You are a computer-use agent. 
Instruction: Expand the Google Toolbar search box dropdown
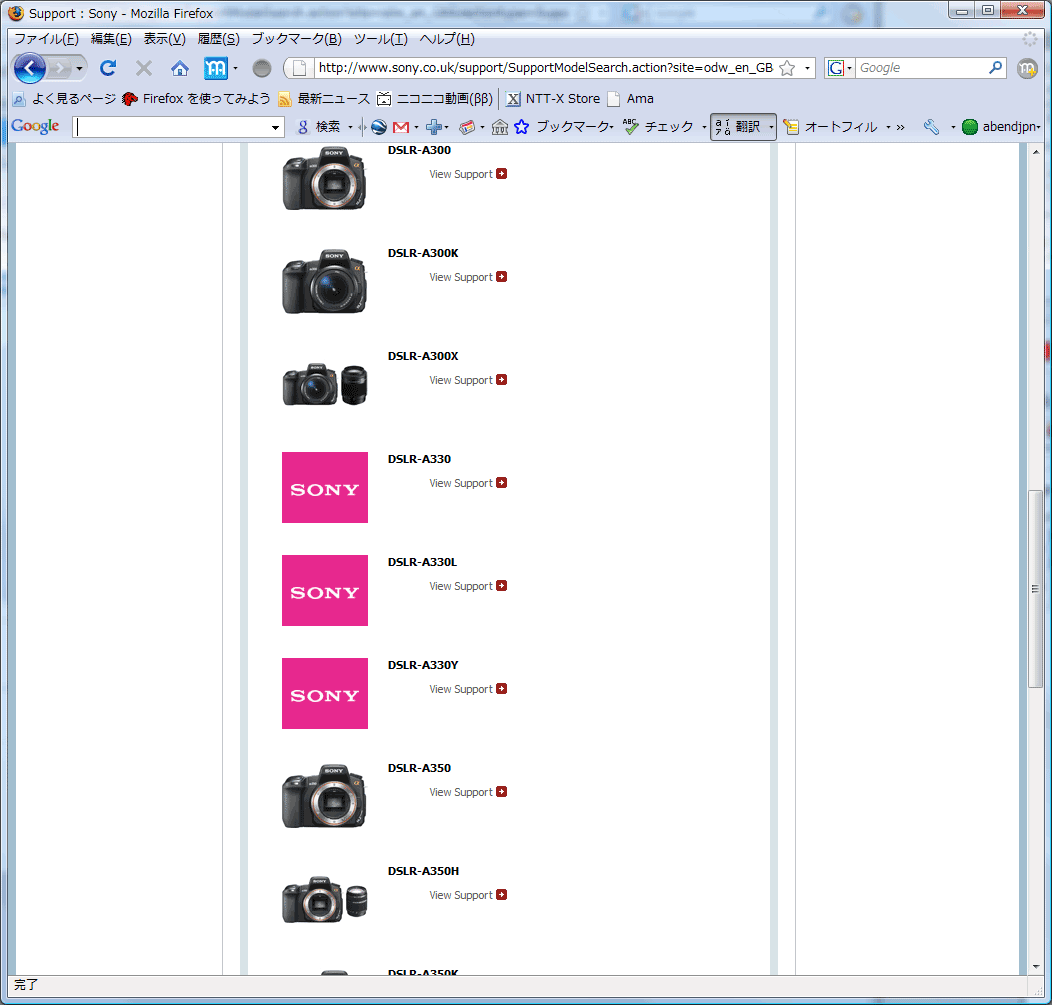coord(275,127)
